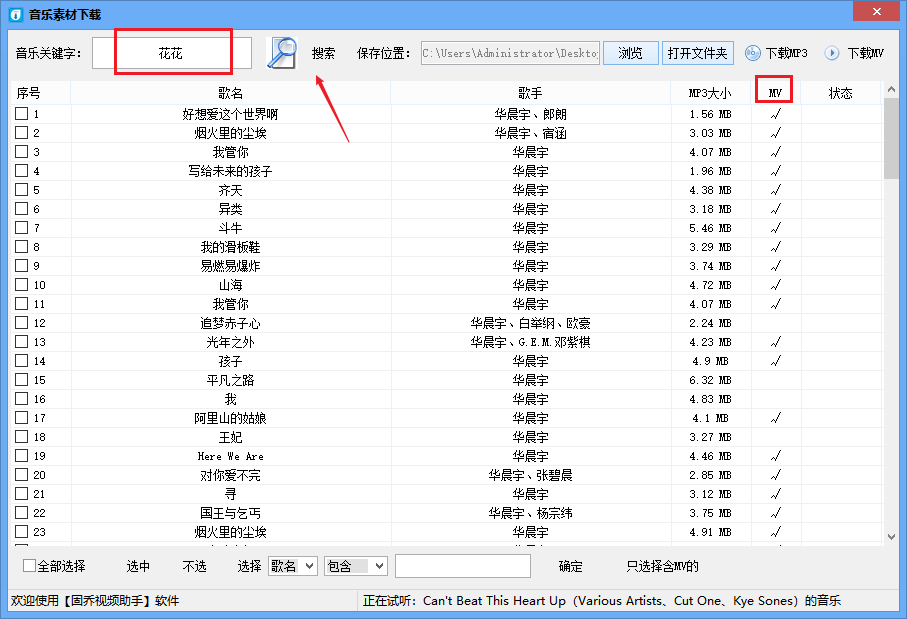Image resolution: width=907 pixels, height=619 pixels.
Task: Check row 3 我管你 checkbox
Action: click(x=21, y=152)
